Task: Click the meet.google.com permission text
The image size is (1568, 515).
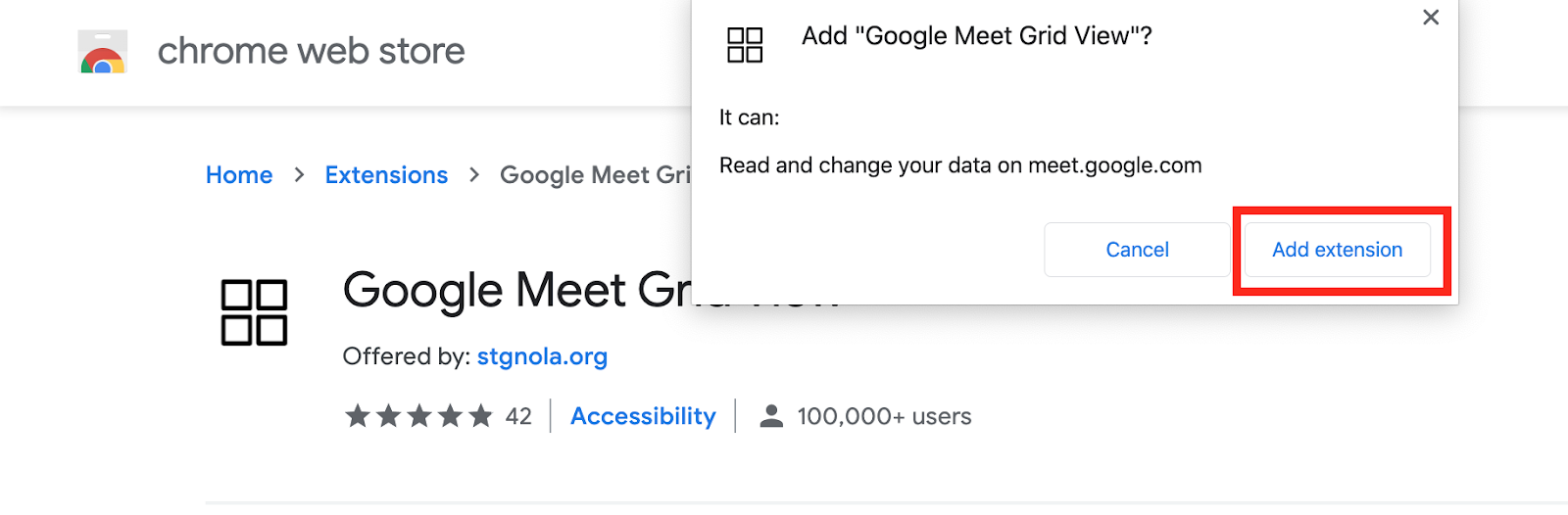Action: point(960,165)
